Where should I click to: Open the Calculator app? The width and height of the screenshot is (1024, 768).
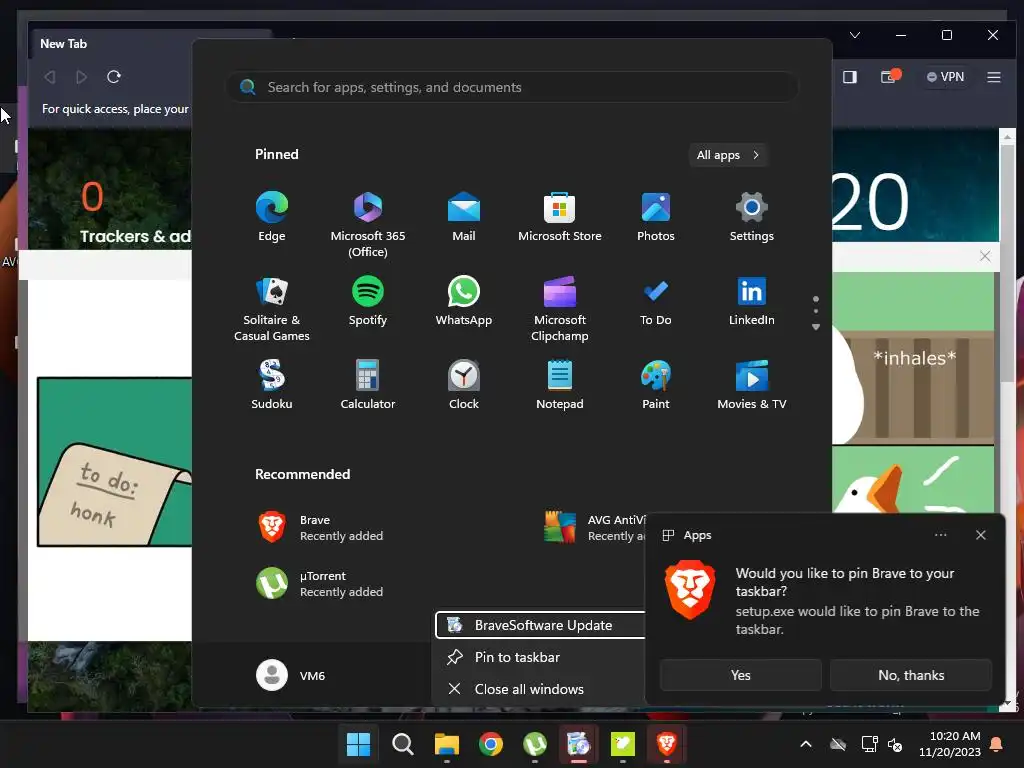coord(368,385)
